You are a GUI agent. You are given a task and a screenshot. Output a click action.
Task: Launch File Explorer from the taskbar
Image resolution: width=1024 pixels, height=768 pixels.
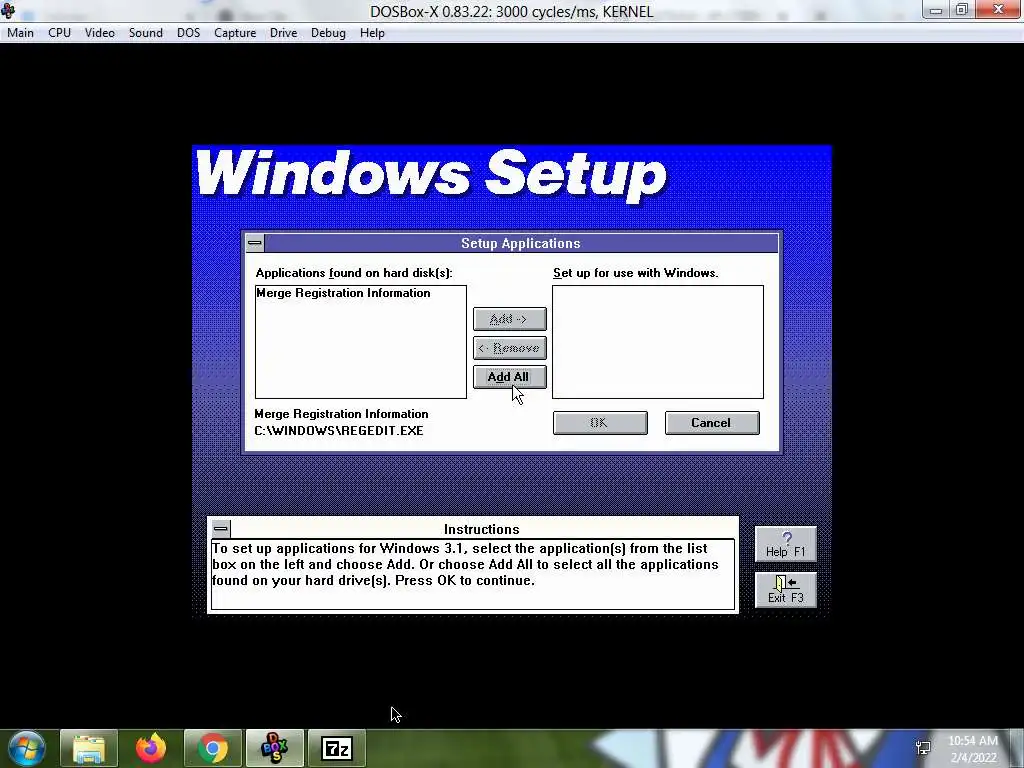[x=89, y=748]
